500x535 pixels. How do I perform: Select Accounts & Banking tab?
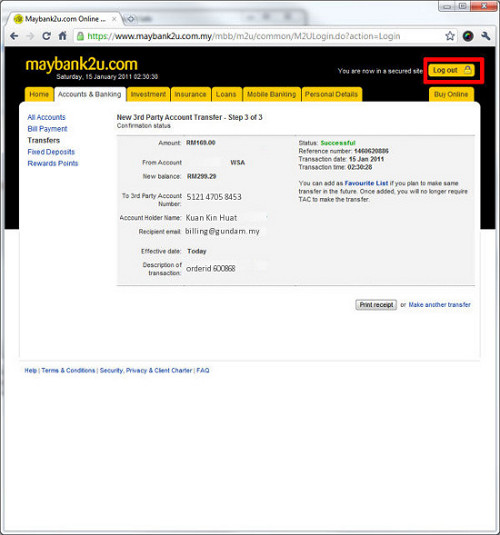90,94
